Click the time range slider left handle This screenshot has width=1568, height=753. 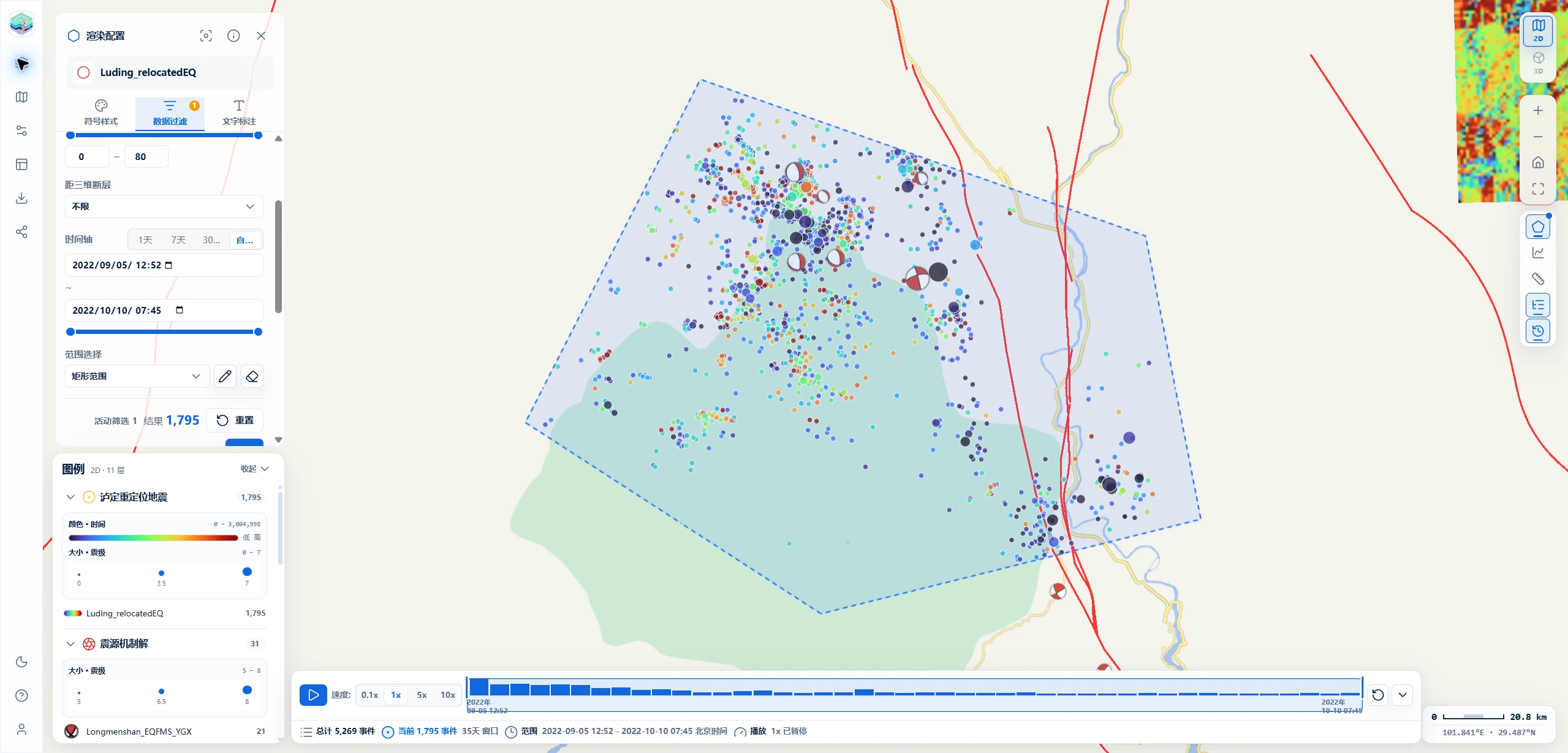coord(70,331)
